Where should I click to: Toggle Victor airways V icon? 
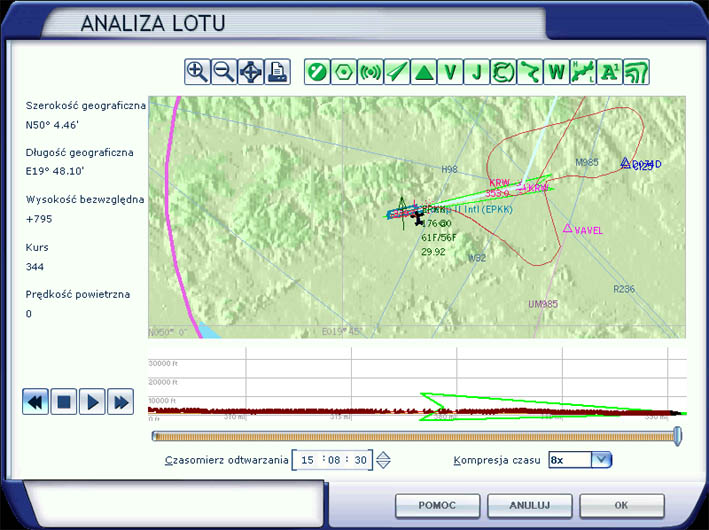coord(451,71)
